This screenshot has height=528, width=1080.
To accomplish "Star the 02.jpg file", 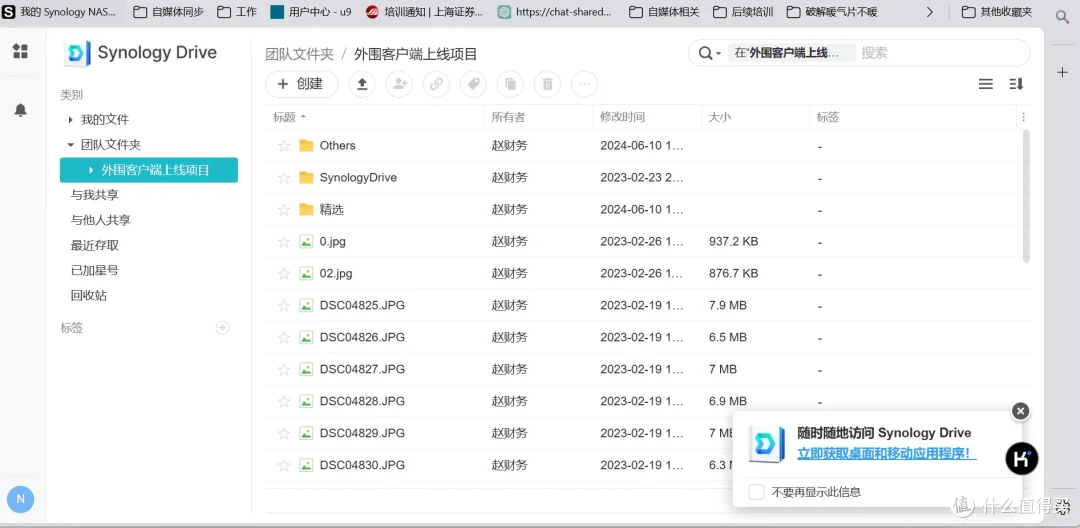I will 284,274.
